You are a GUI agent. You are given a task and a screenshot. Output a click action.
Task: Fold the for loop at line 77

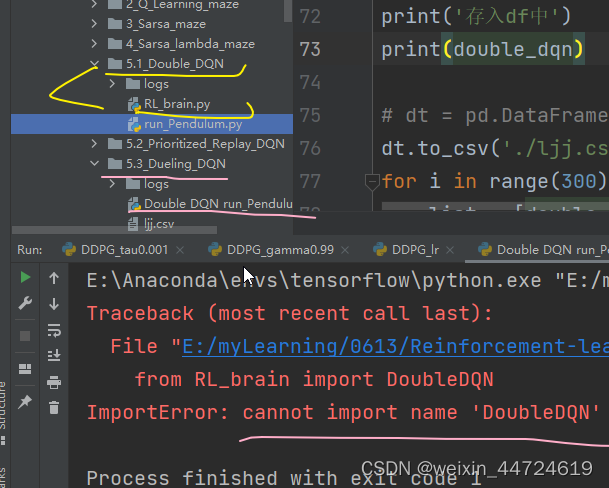[372, 181]
